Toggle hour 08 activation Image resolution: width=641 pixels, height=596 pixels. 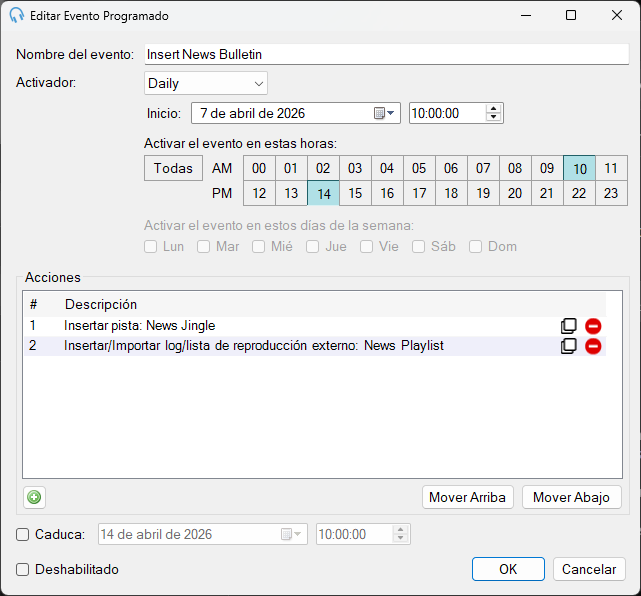tap(515, 168)
